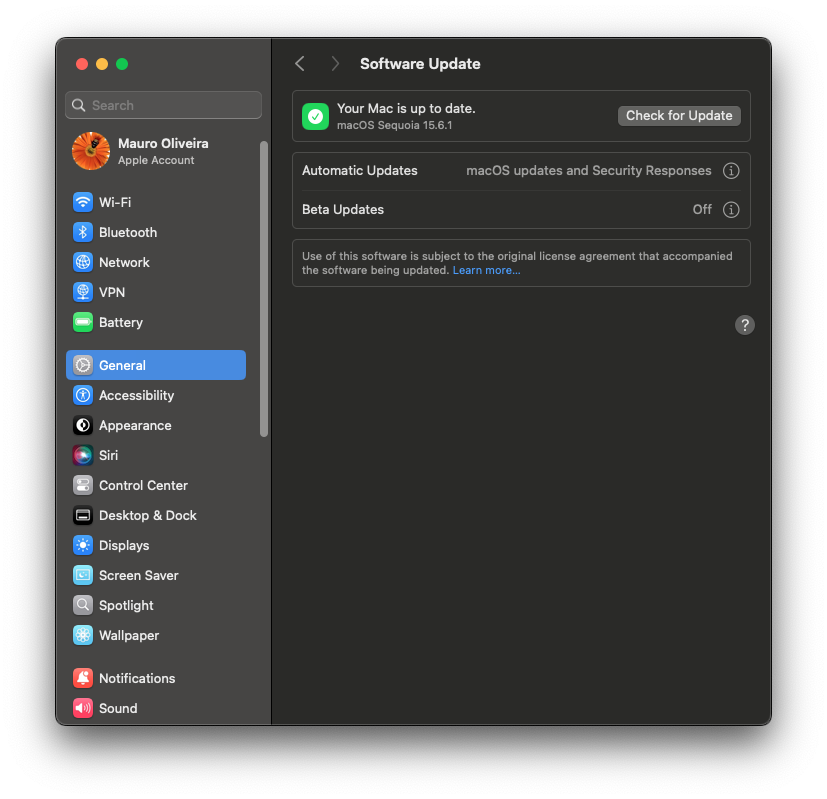
Task: Select the Wallpaper settings icon
Action: click(x=82, y=635)
